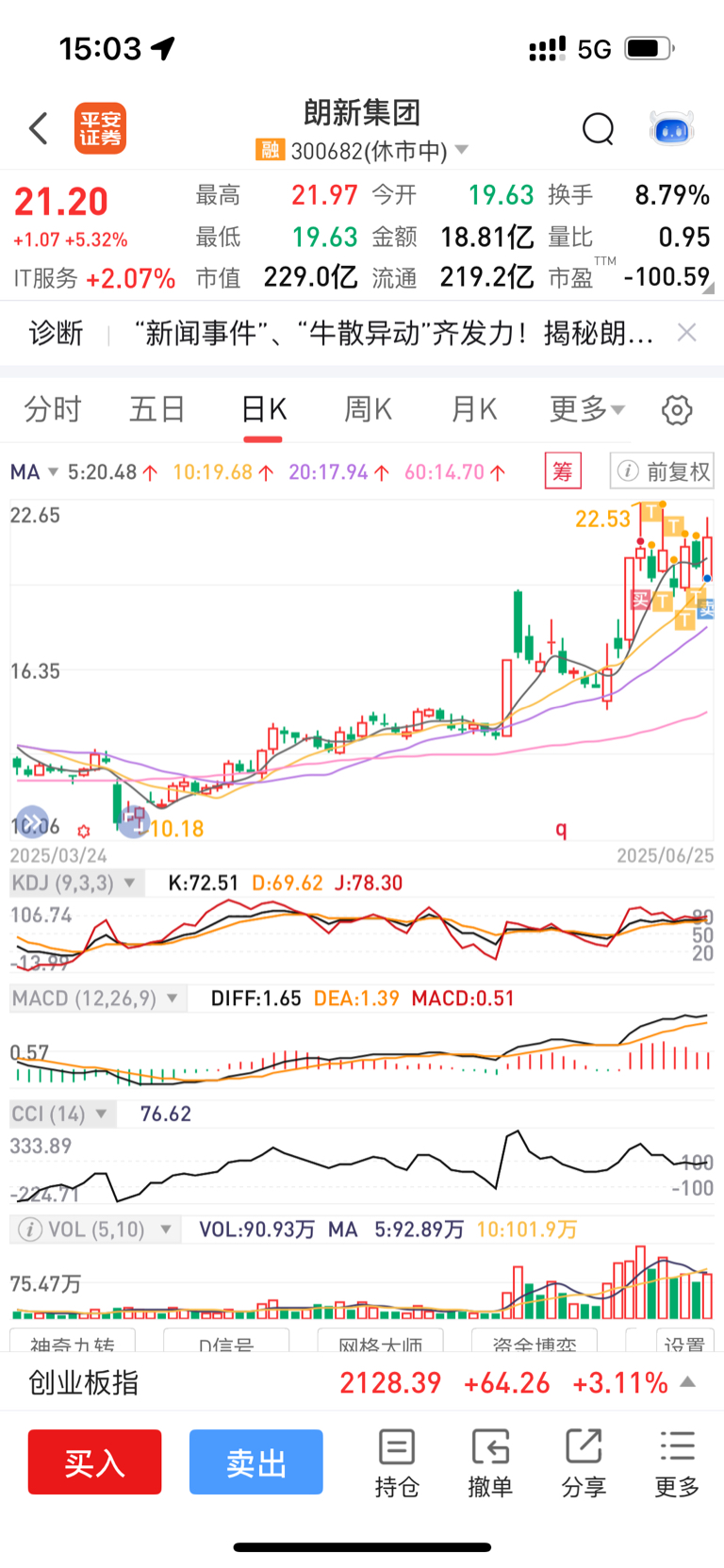
Task: Select the 资金博弈 indicator button
Action: (535, 1343)
